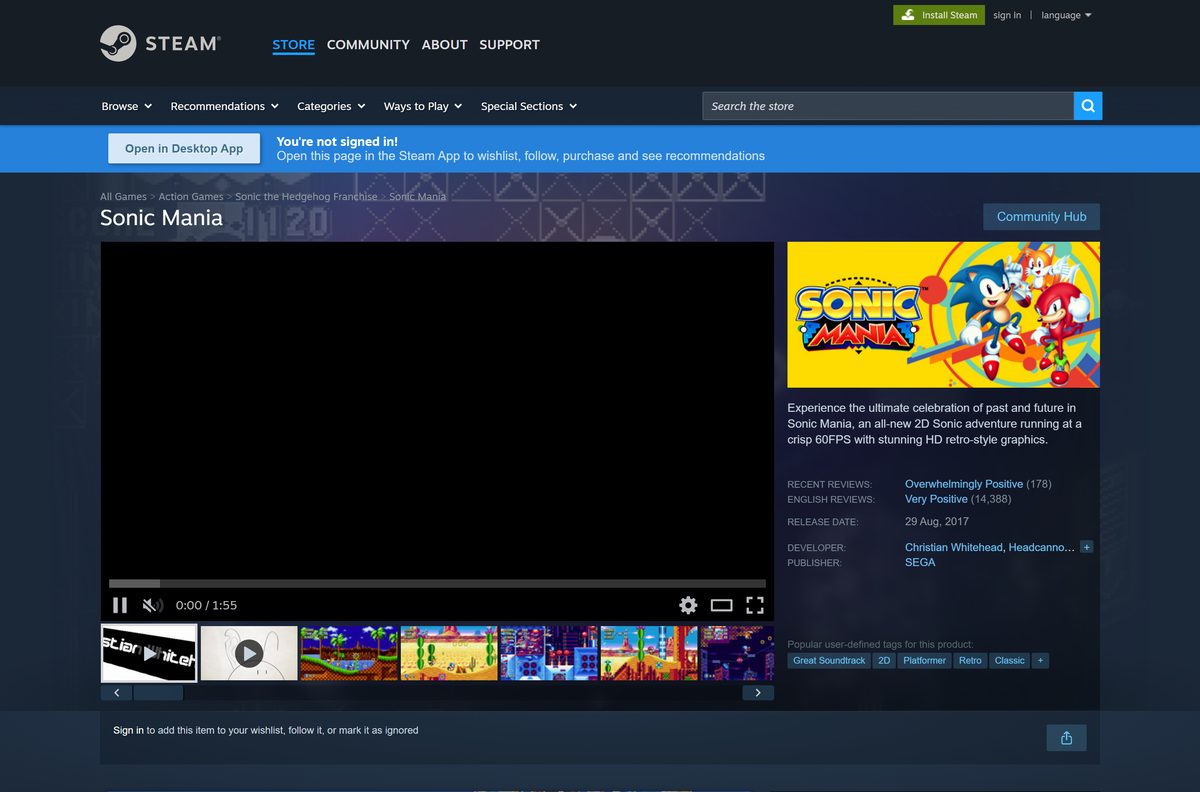Screen dimensions: 1200x792
Task: Expand the Browse menu
Action: pos(127,106)
